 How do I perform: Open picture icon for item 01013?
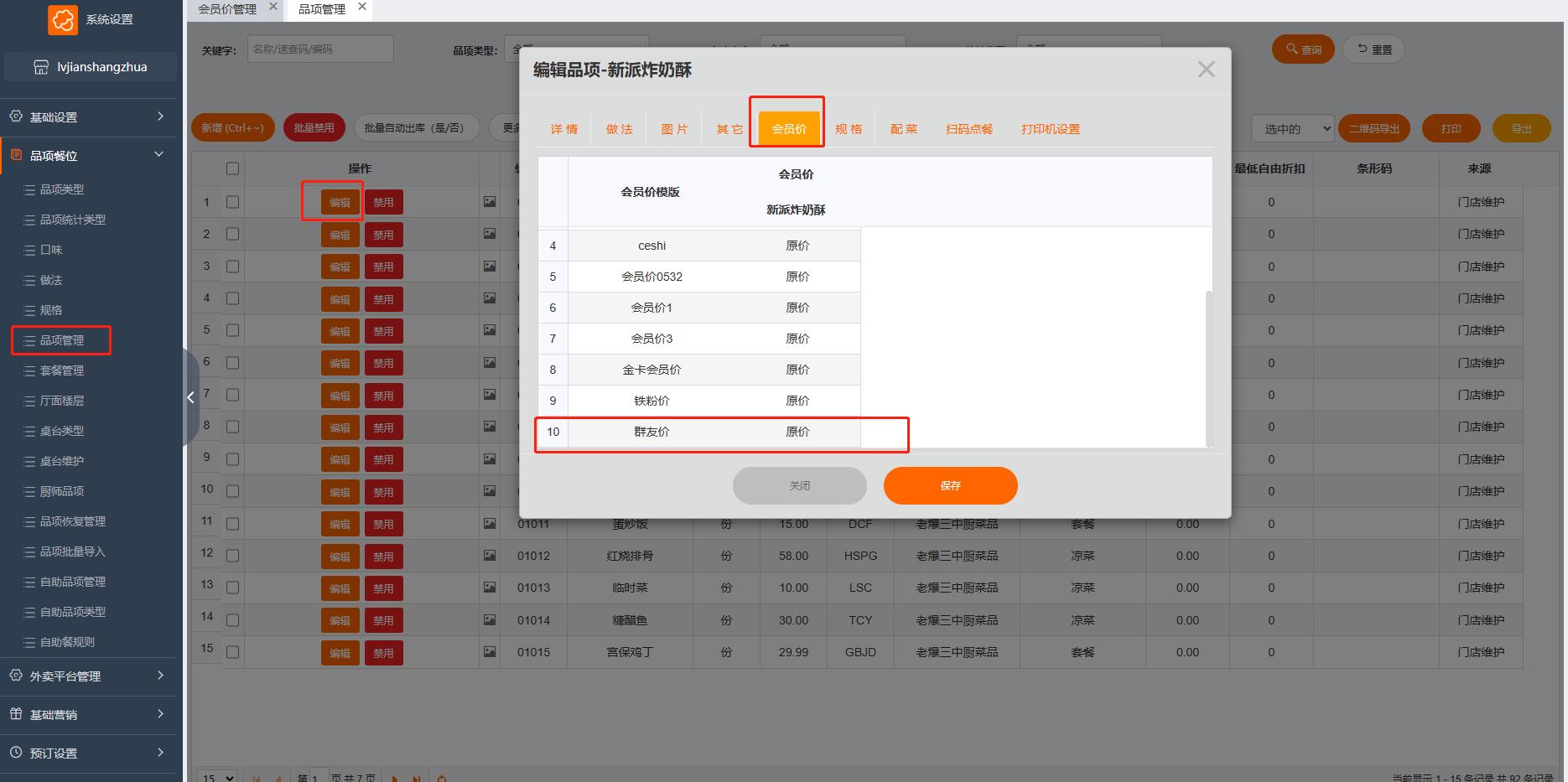click(x=490, y=588)
